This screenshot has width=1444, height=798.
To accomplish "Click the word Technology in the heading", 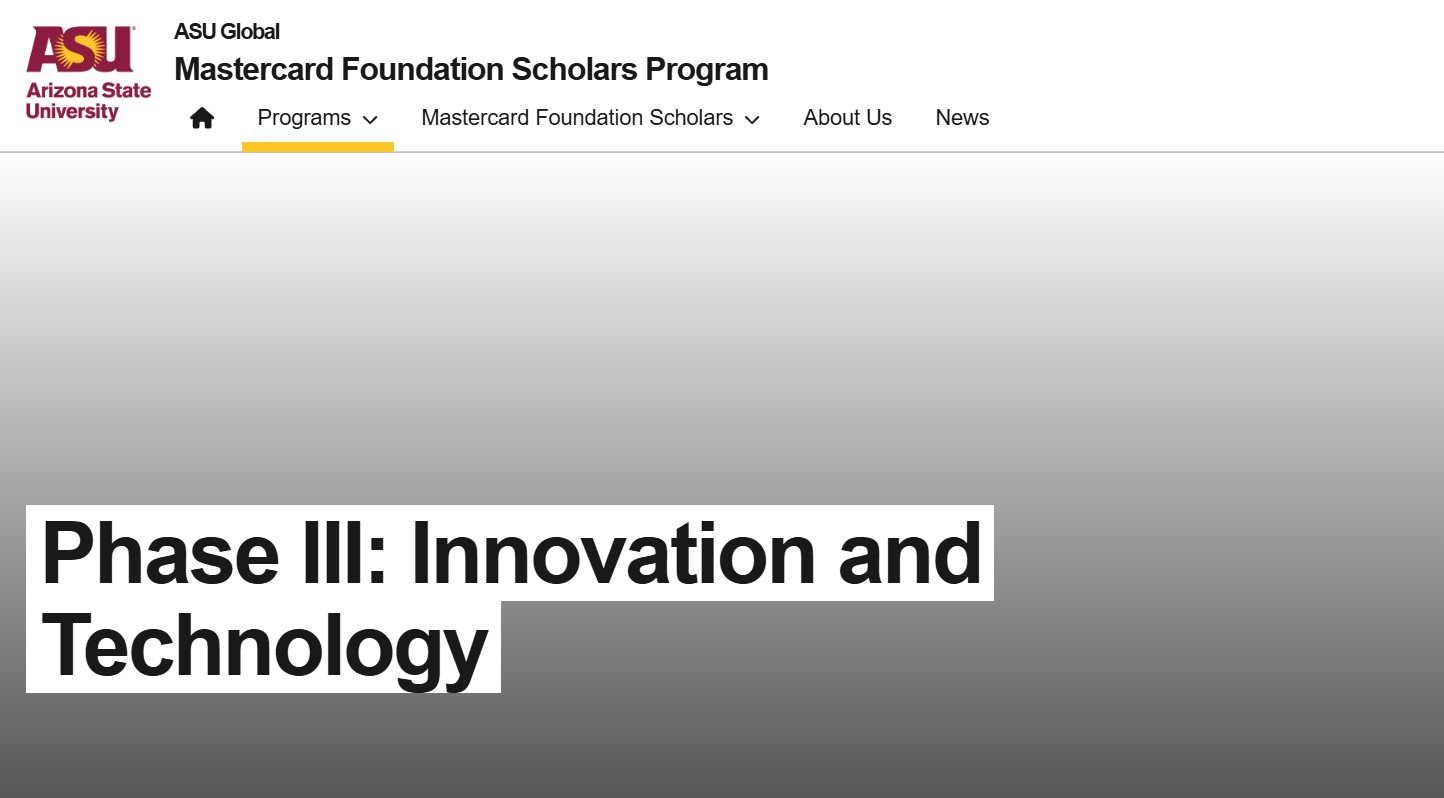I will pyautogui.click(x=264, y=647).
